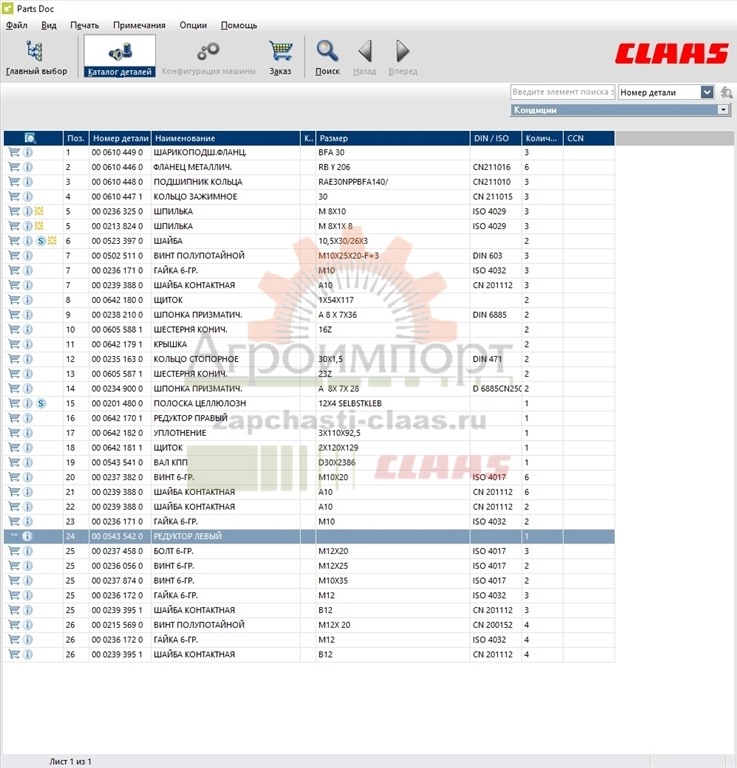Show info for РЕДУКТОР ПРАВЫЙ row
The width and height of the screenshot is (737, 768).
click(x=28, y=418)
